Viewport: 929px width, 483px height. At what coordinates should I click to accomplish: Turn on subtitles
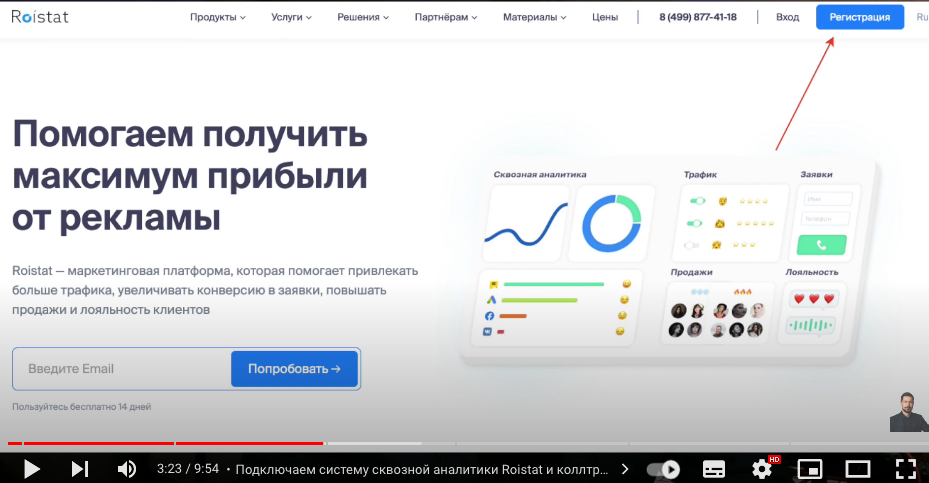tap(713, 469)
